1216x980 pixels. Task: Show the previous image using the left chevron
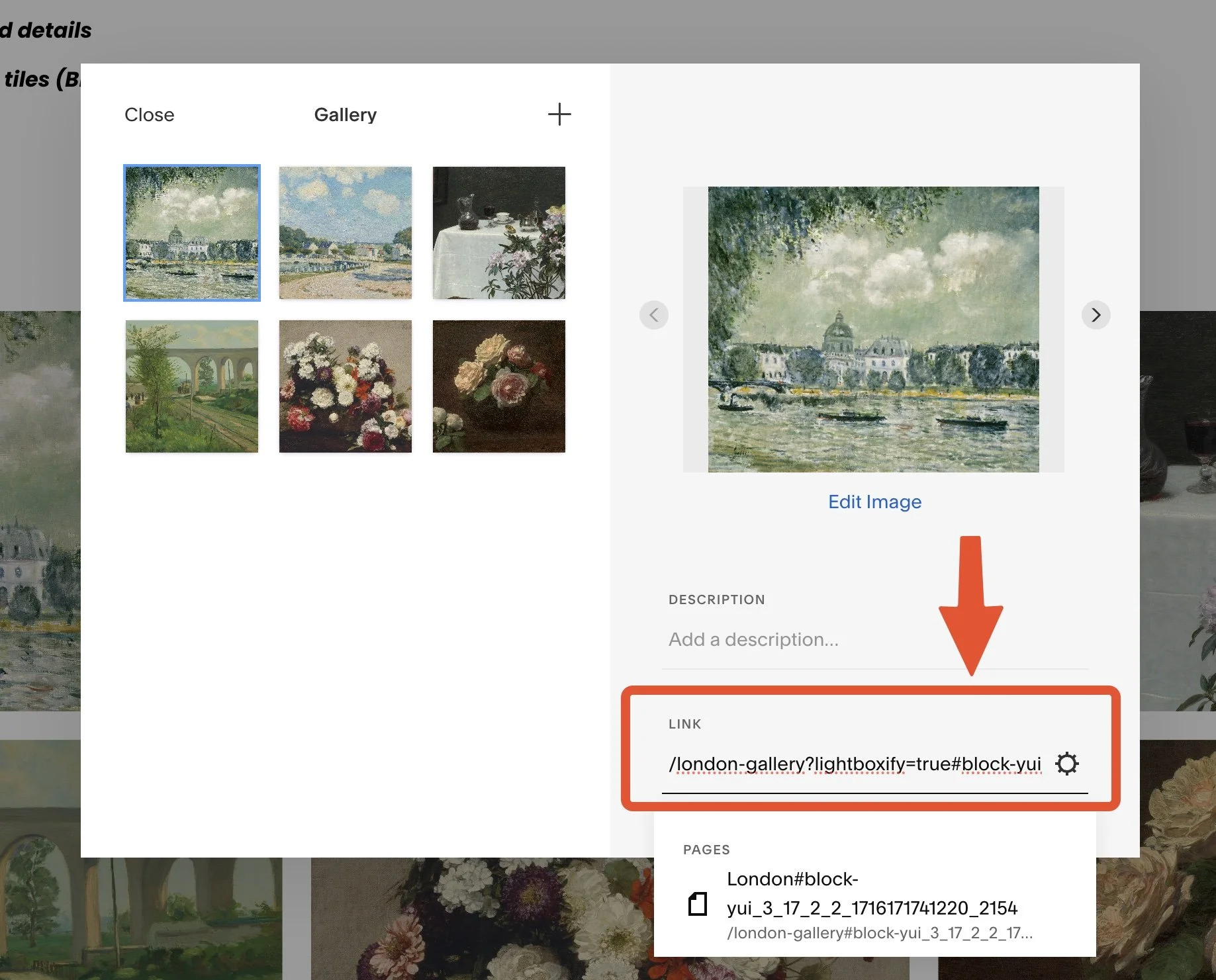pyautogui.click(x=654, y=315)
